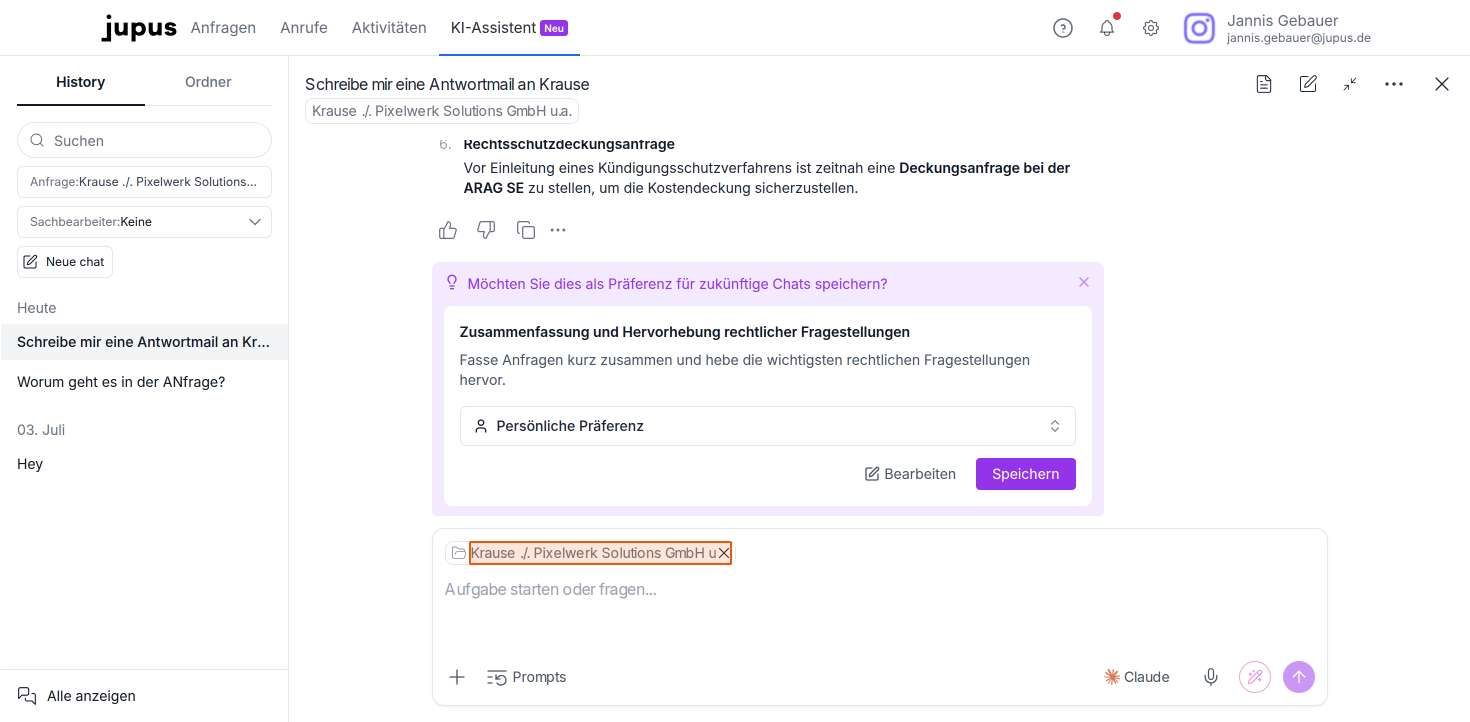This screenshot has width=1470, height=722.
Task: Open the three-dot menu in chat header
Action: [1394, 84]
